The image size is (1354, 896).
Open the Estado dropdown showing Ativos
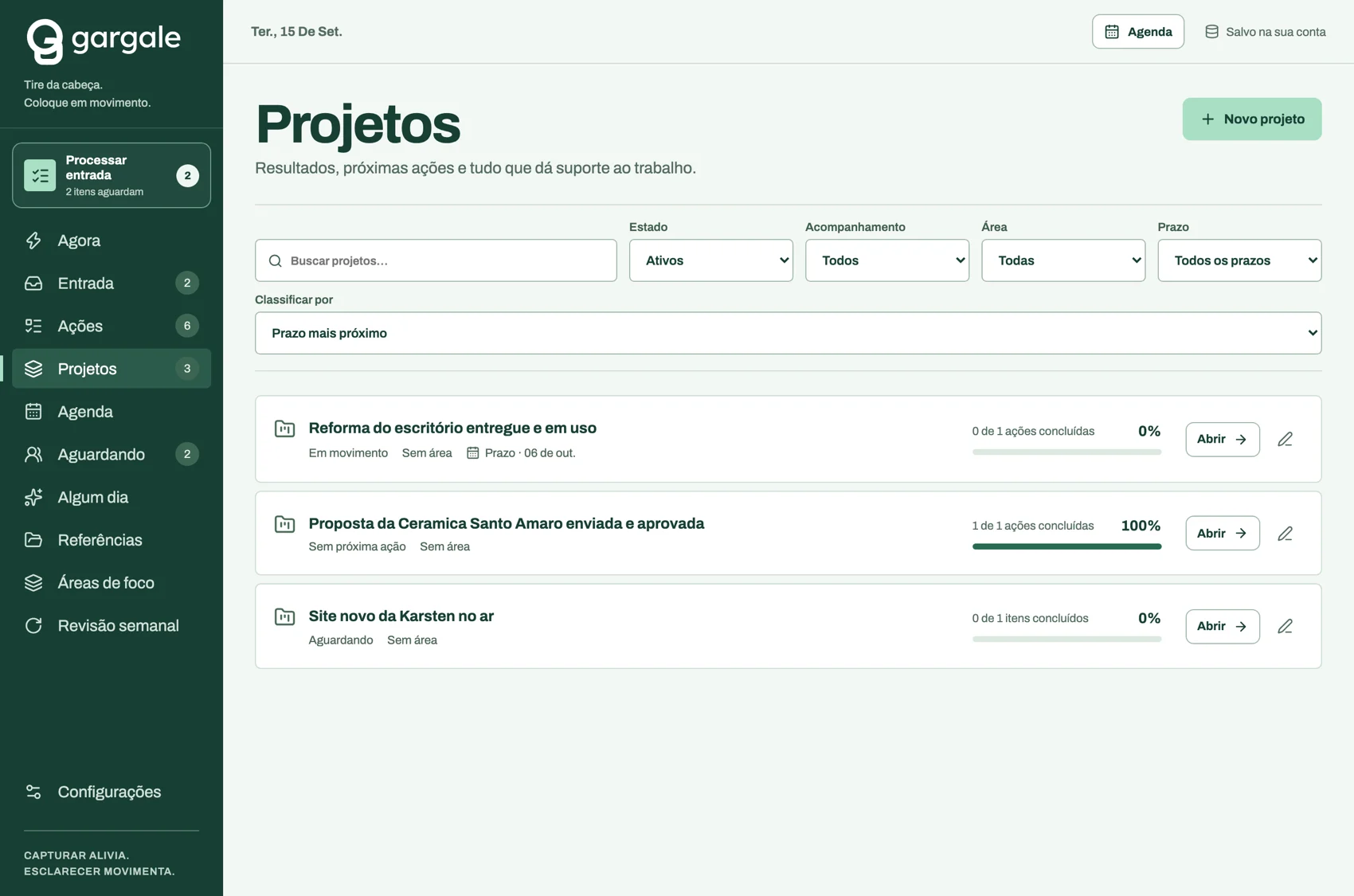coord(710,260)
